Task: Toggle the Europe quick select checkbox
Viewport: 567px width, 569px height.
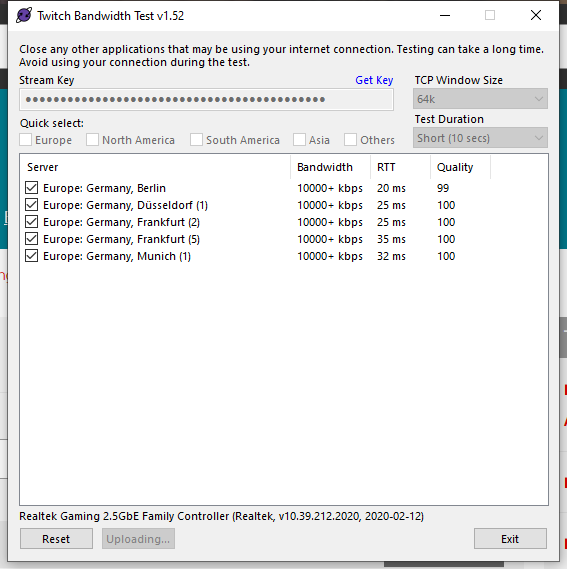Action: click(25, 140)
